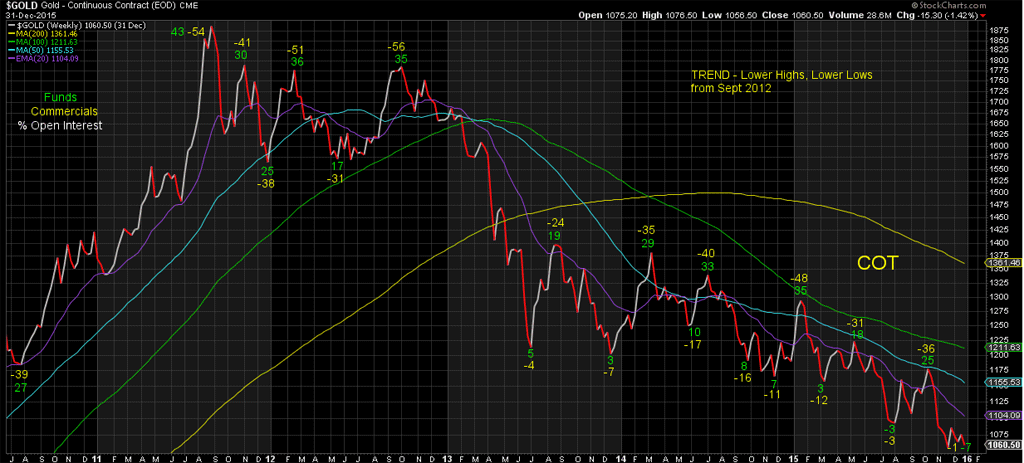Click the 1155.53 MA(50) price axis tag

[x=1002, y=382]
